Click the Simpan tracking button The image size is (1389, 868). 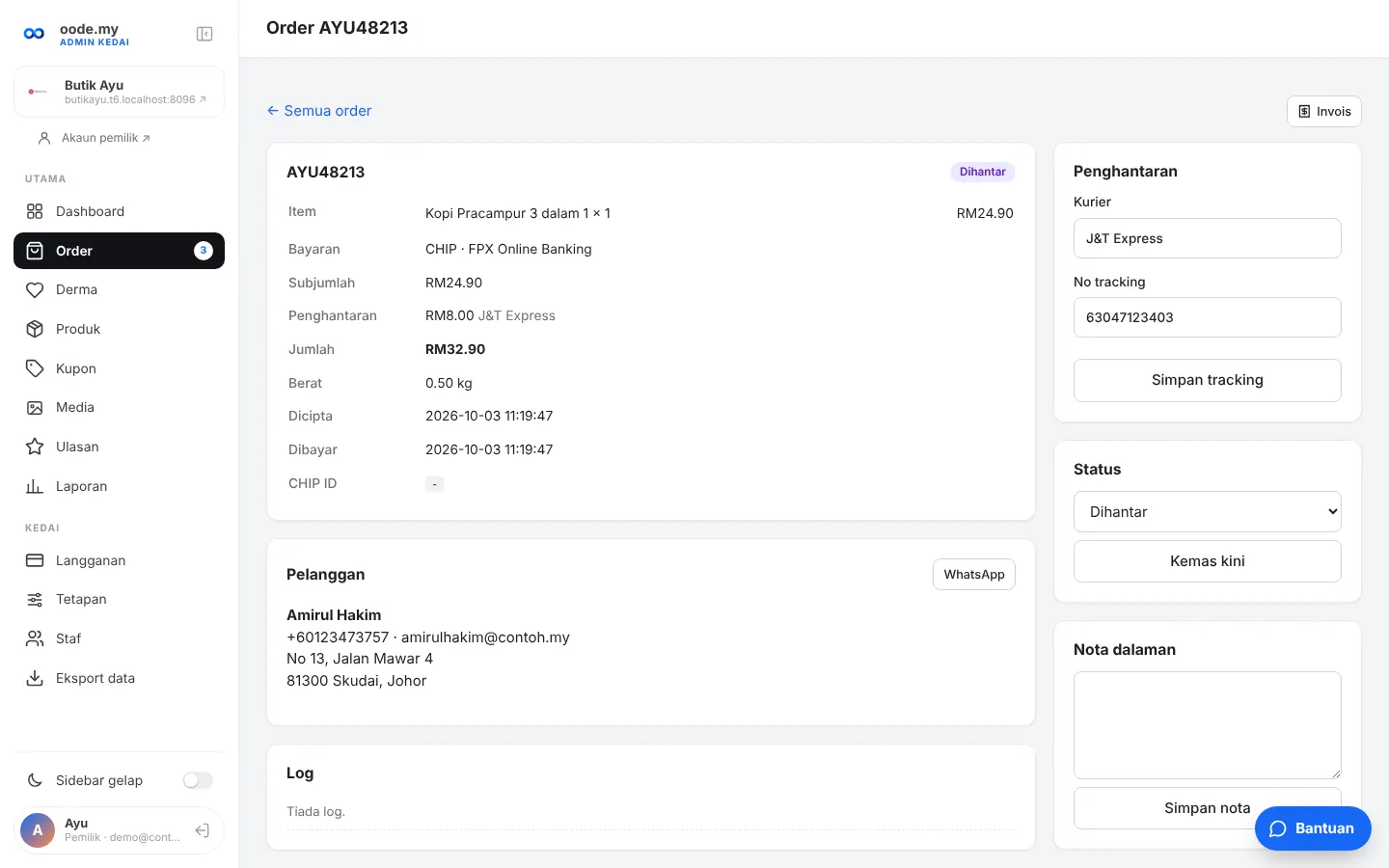pos(1208,380)
